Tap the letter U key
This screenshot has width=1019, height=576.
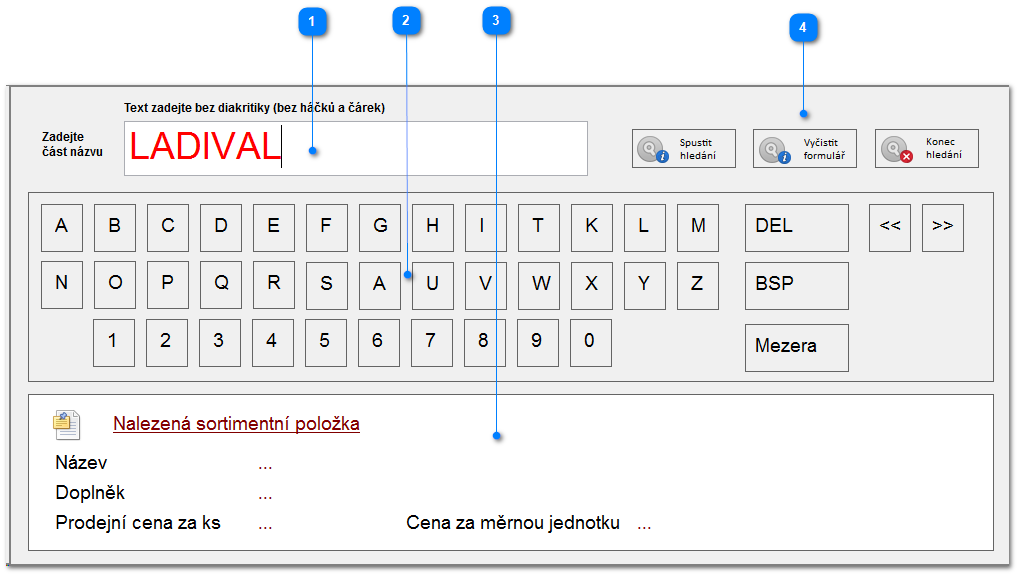(433, 285)
